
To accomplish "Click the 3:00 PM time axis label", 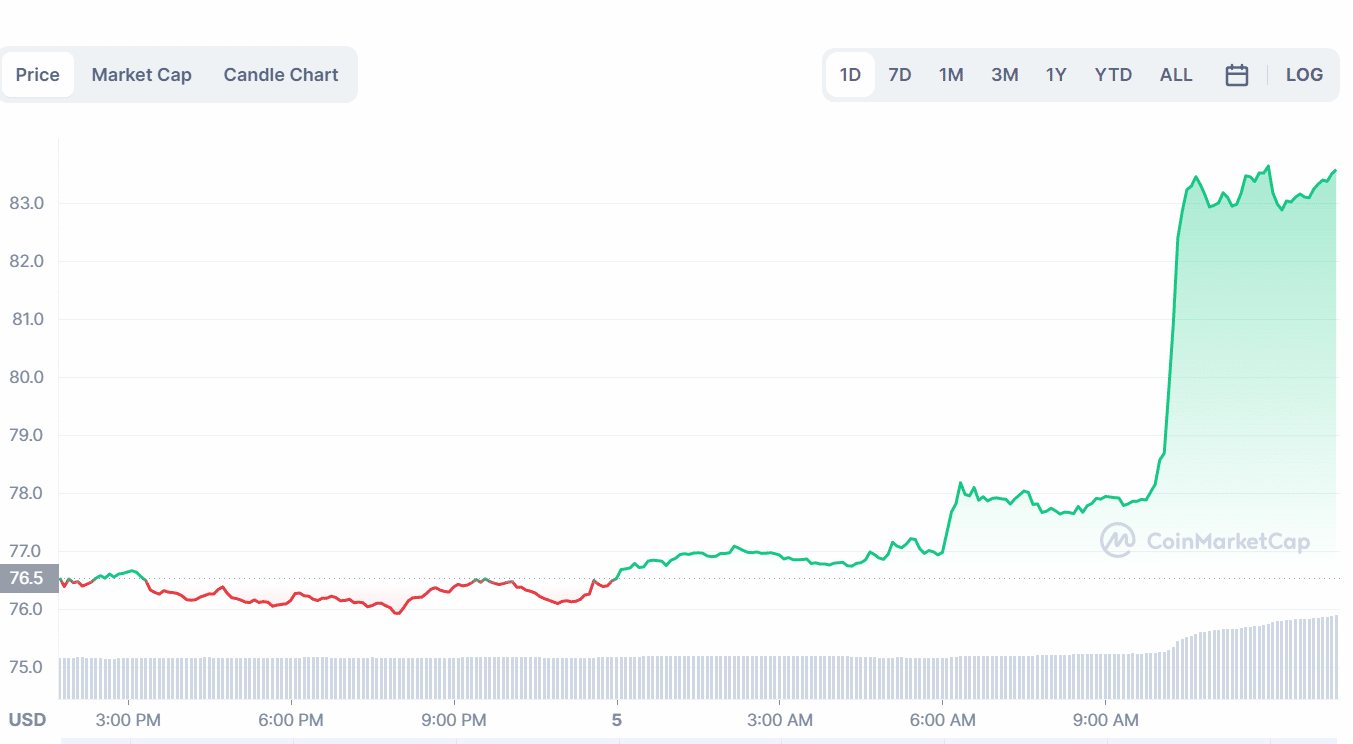I will [127, 720].
